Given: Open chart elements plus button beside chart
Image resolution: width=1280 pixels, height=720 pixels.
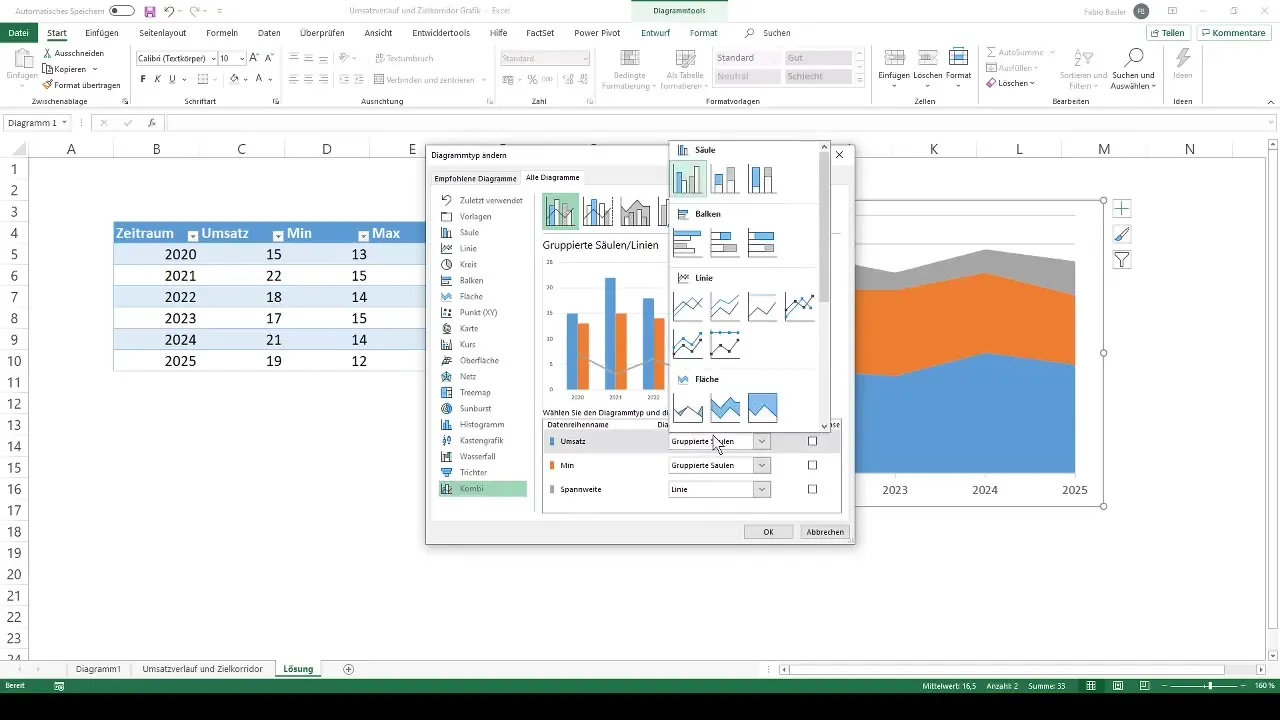Looking at the screenshot, I should [x=1122, y=209].
